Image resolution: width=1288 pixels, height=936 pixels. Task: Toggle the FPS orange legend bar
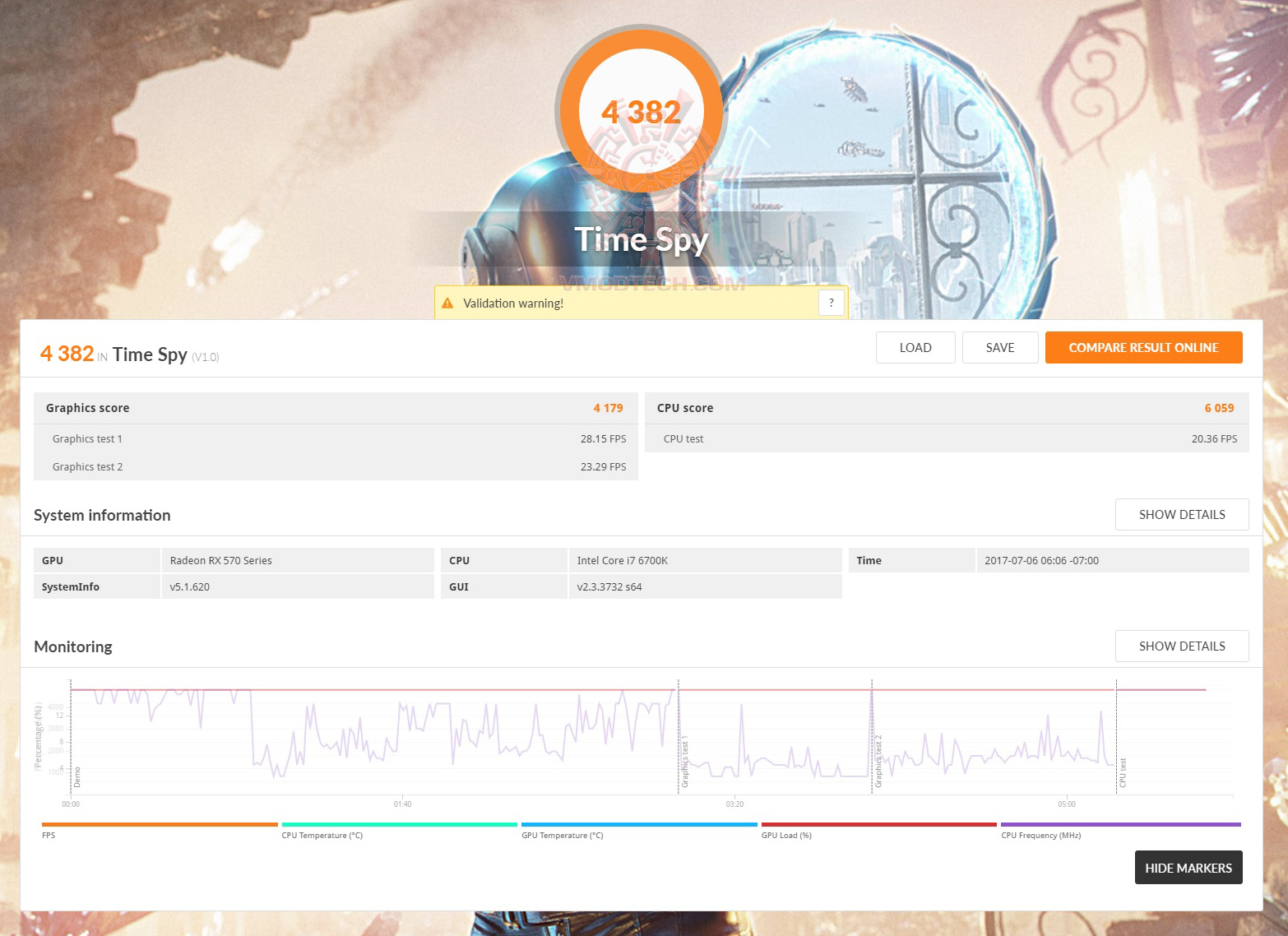pos(160,824)
